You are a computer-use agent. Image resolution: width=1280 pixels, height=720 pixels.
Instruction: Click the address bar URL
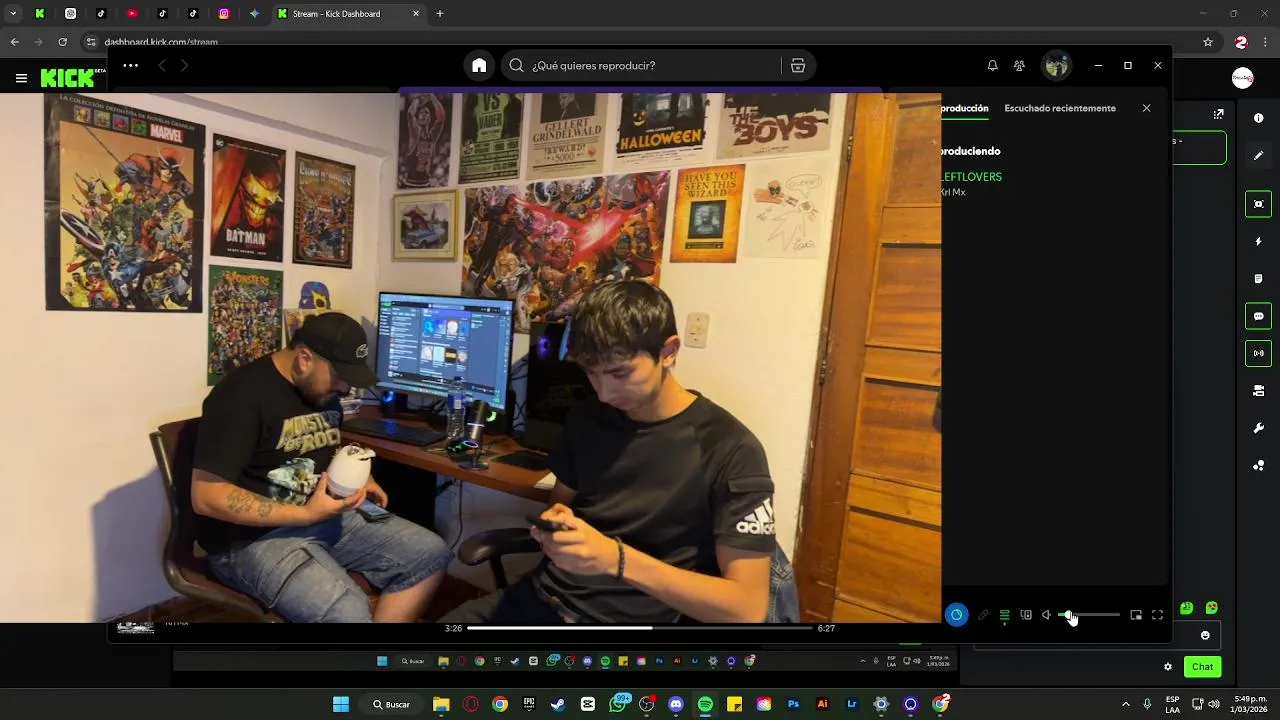tap(161, 42)
